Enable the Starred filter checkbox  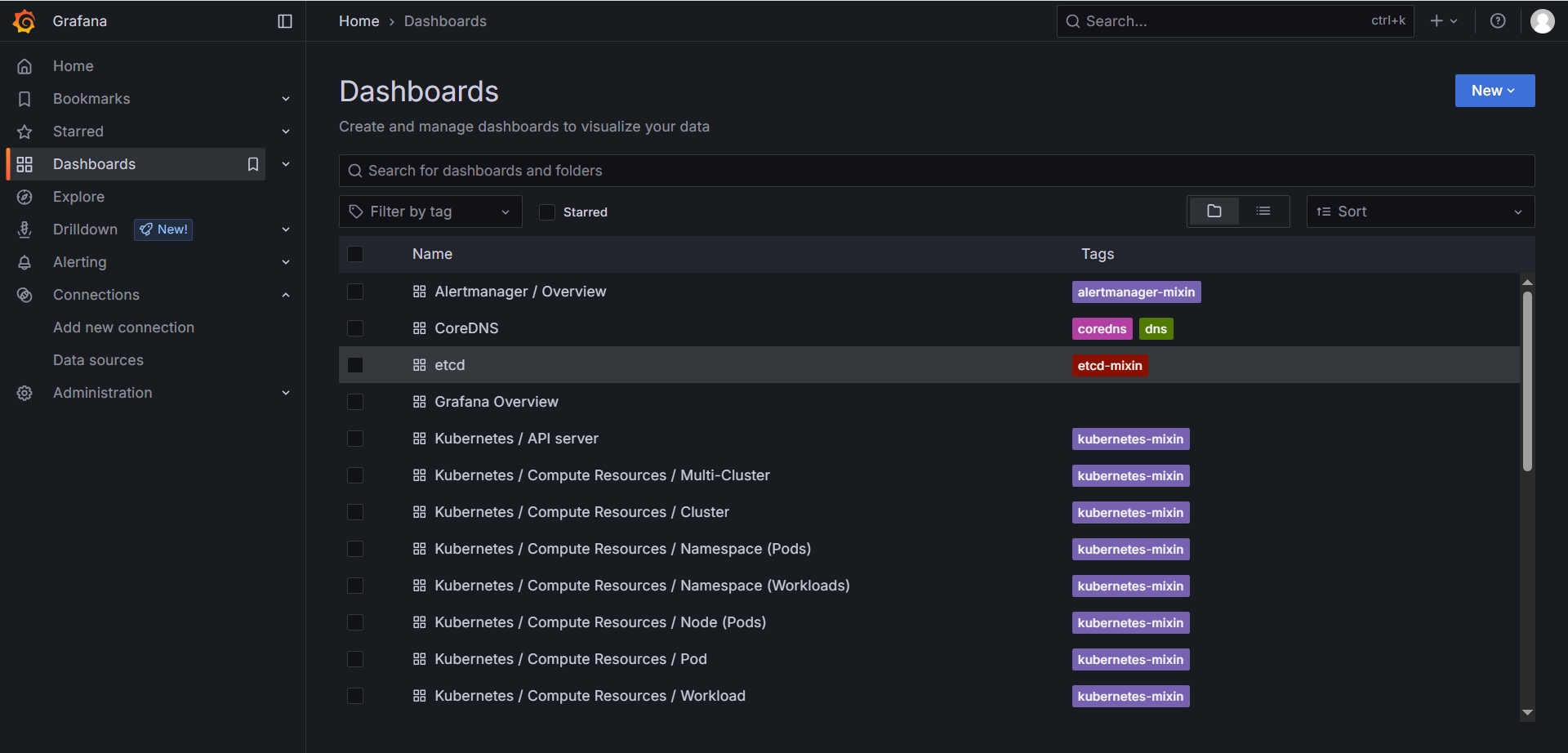[547, 212]
